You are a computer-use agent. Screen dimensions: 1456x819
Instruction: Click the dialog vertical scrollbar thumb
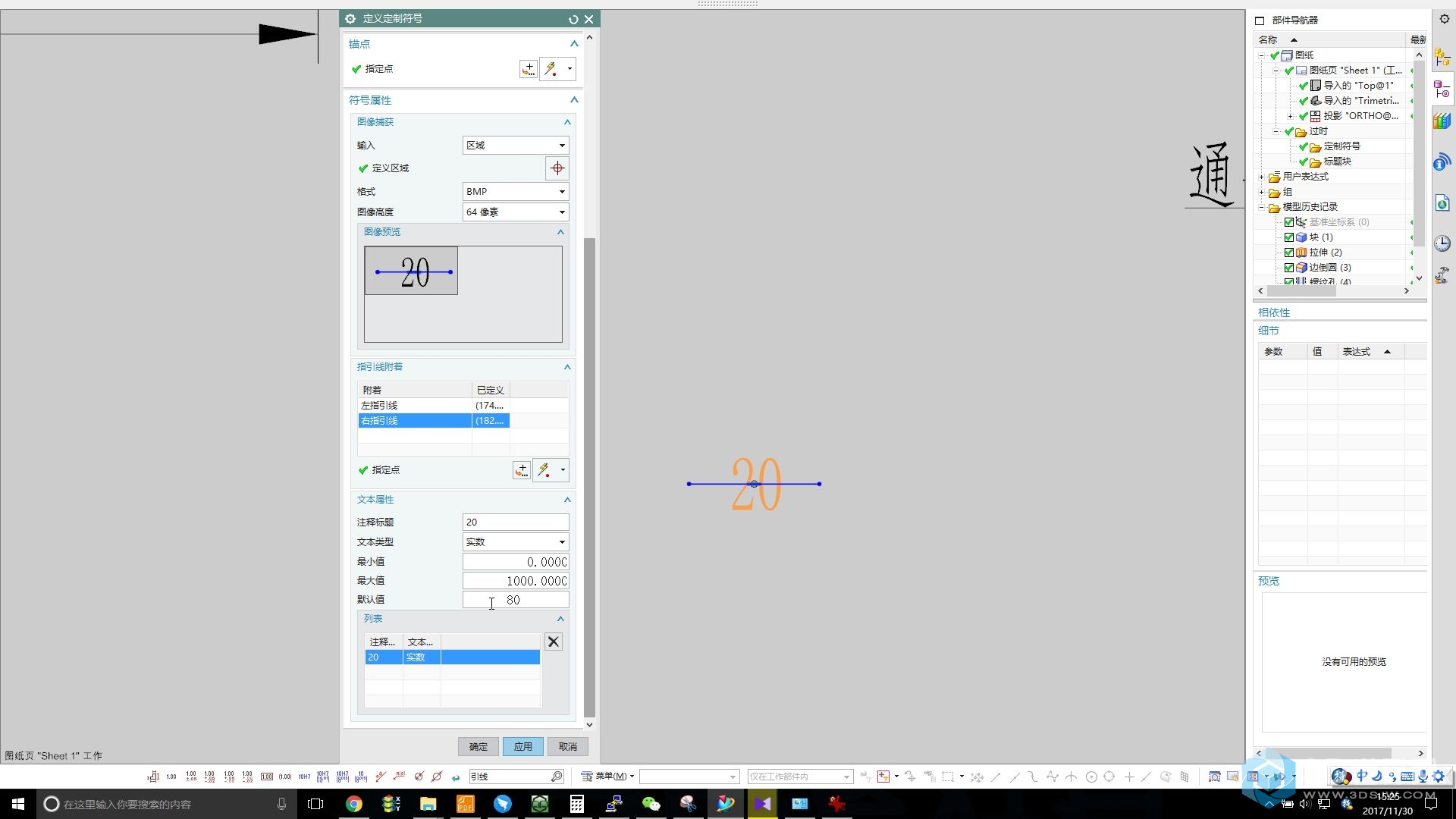tap(589, 478)
